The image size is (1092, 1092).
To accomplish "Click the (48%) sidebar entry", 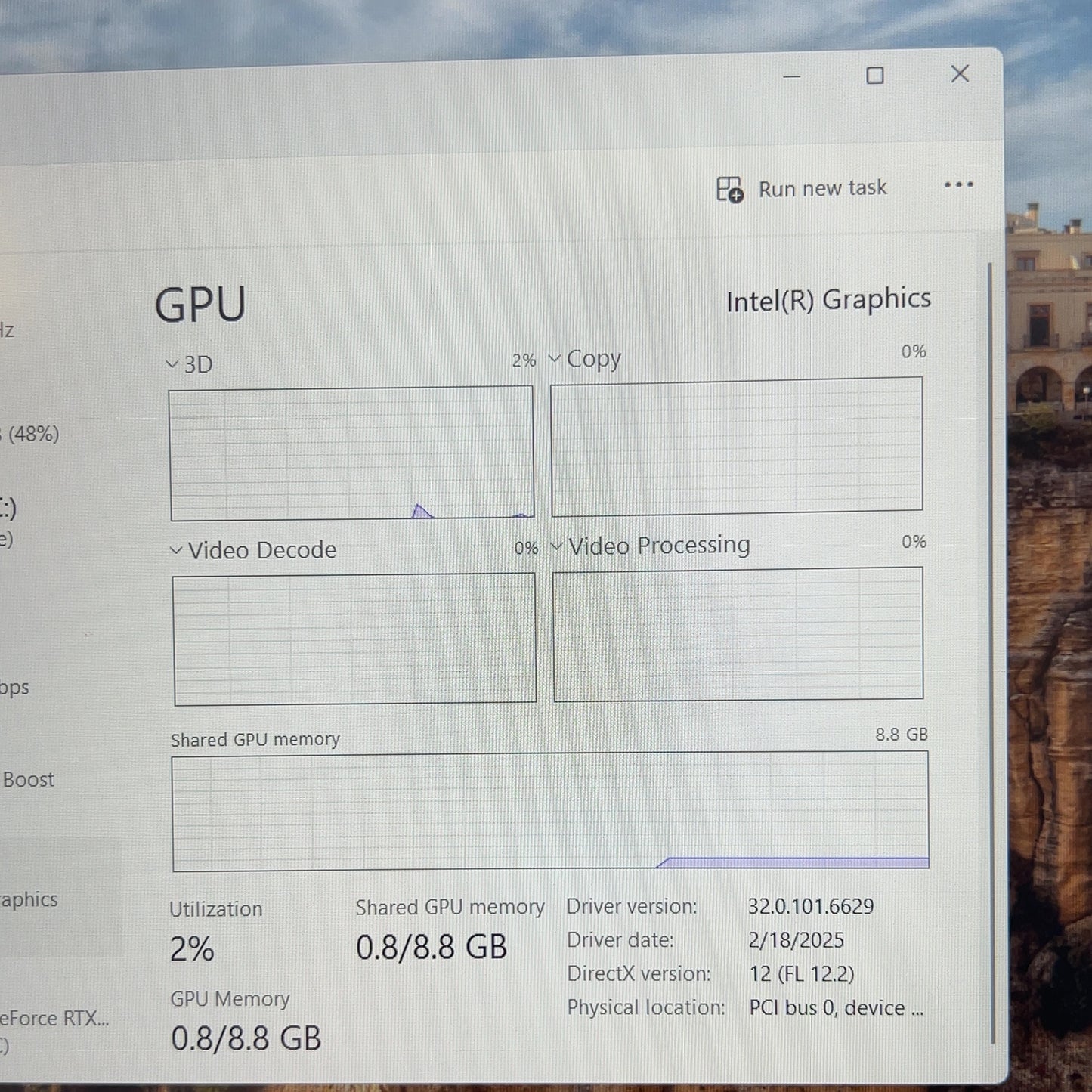I will click(33, 434).
